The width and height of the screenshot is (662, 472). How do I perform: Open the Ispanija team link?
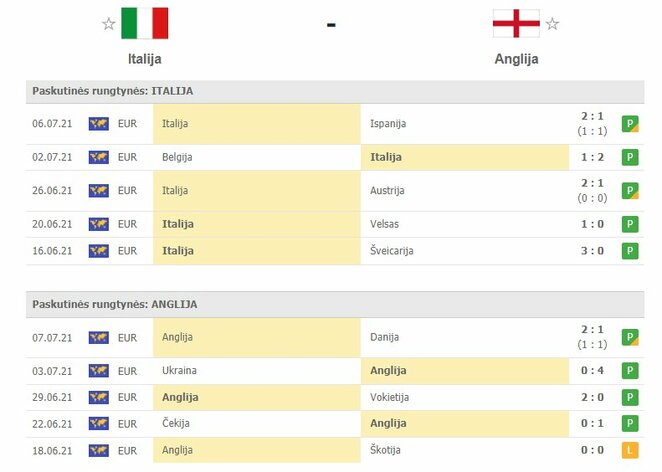[x=389, y=124]
